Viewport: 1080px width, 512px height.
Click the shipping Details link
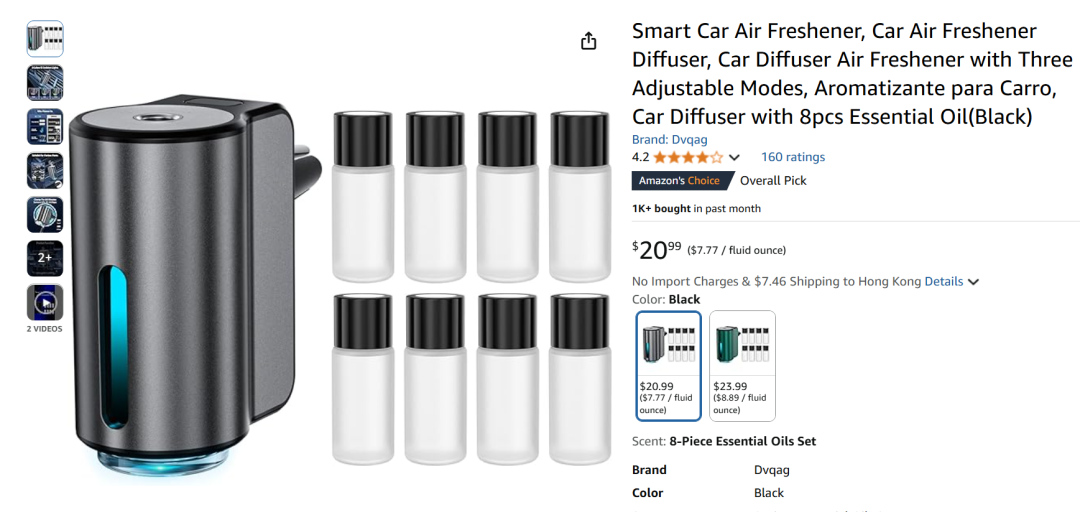point(943,282)
